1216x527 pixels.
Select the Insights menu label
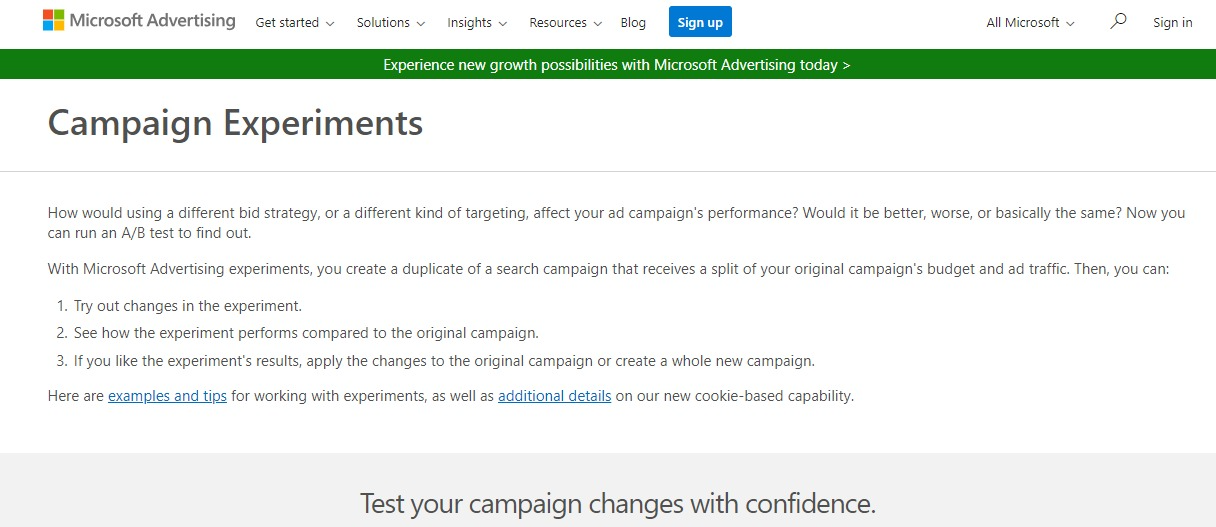click(469, 22)
